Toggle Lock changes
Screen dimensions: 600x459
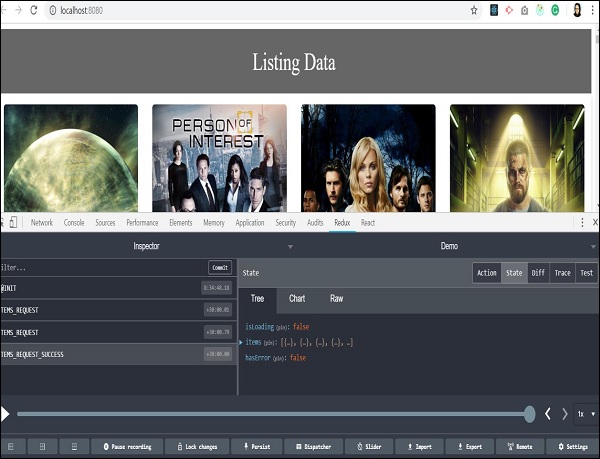[197, 446]
